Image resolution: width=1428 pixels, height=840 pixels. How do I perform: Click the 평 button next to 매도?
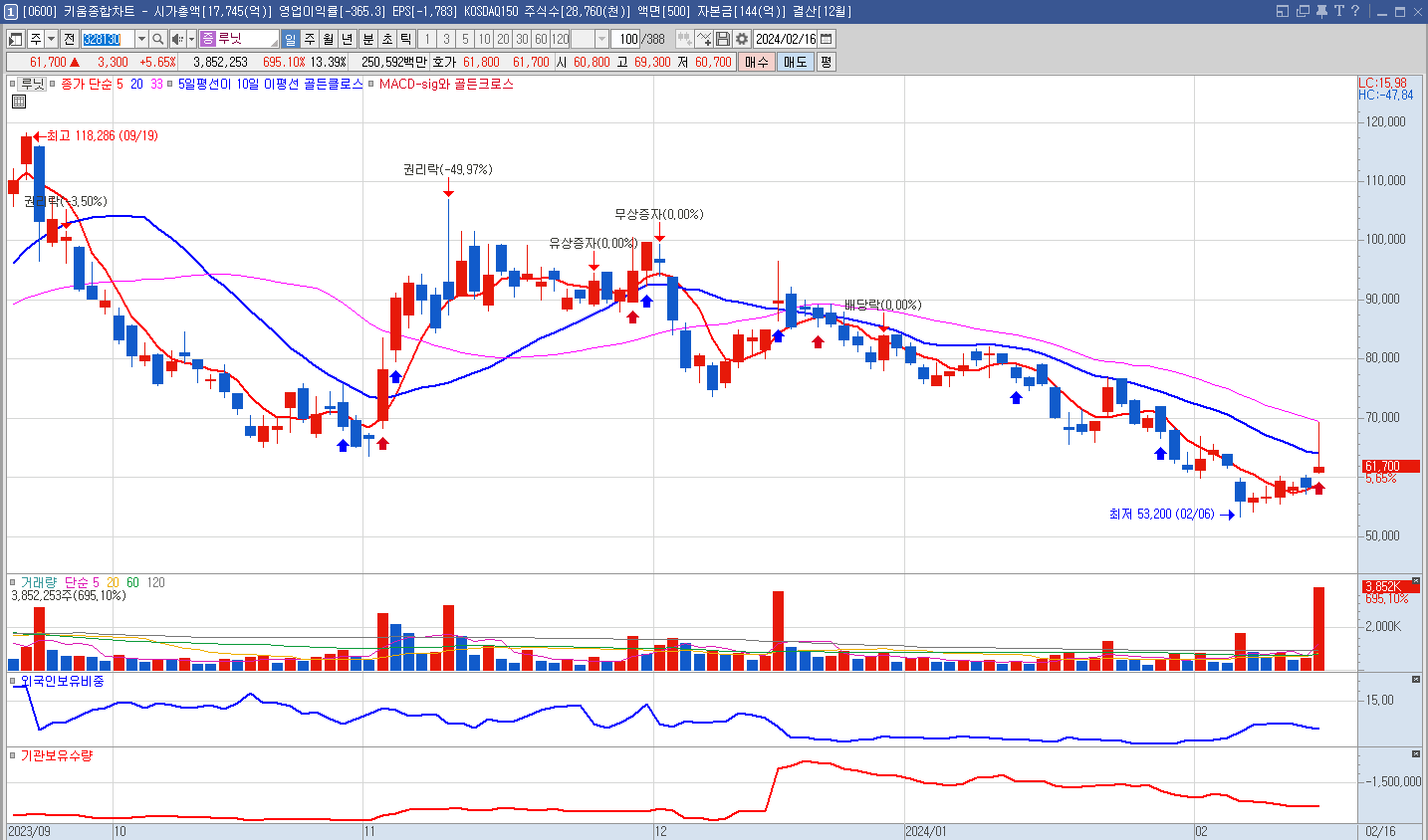[x=826, y=62]
